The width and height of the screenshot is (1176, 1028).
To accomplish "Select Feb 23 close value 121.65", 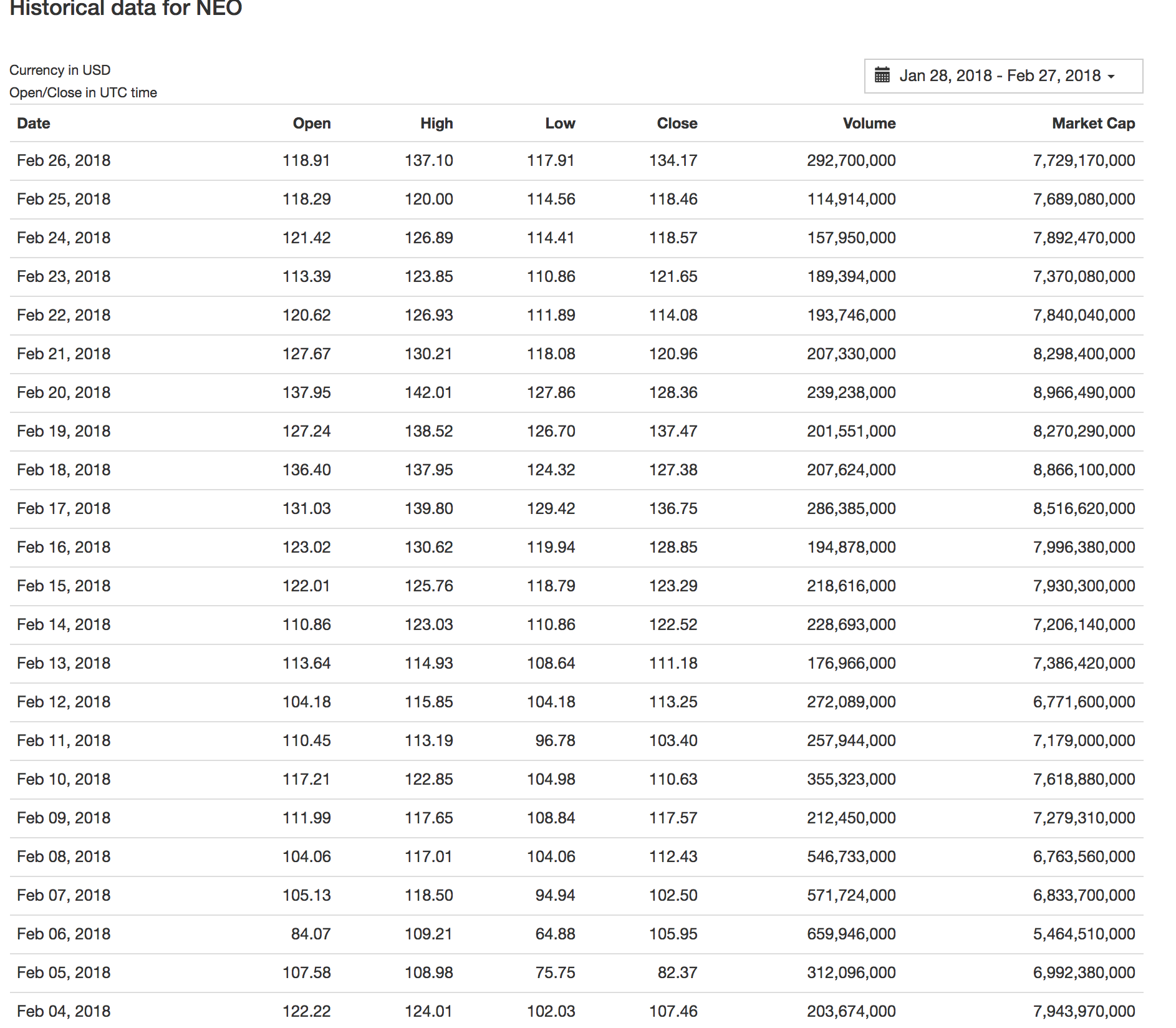I will 673,277.
